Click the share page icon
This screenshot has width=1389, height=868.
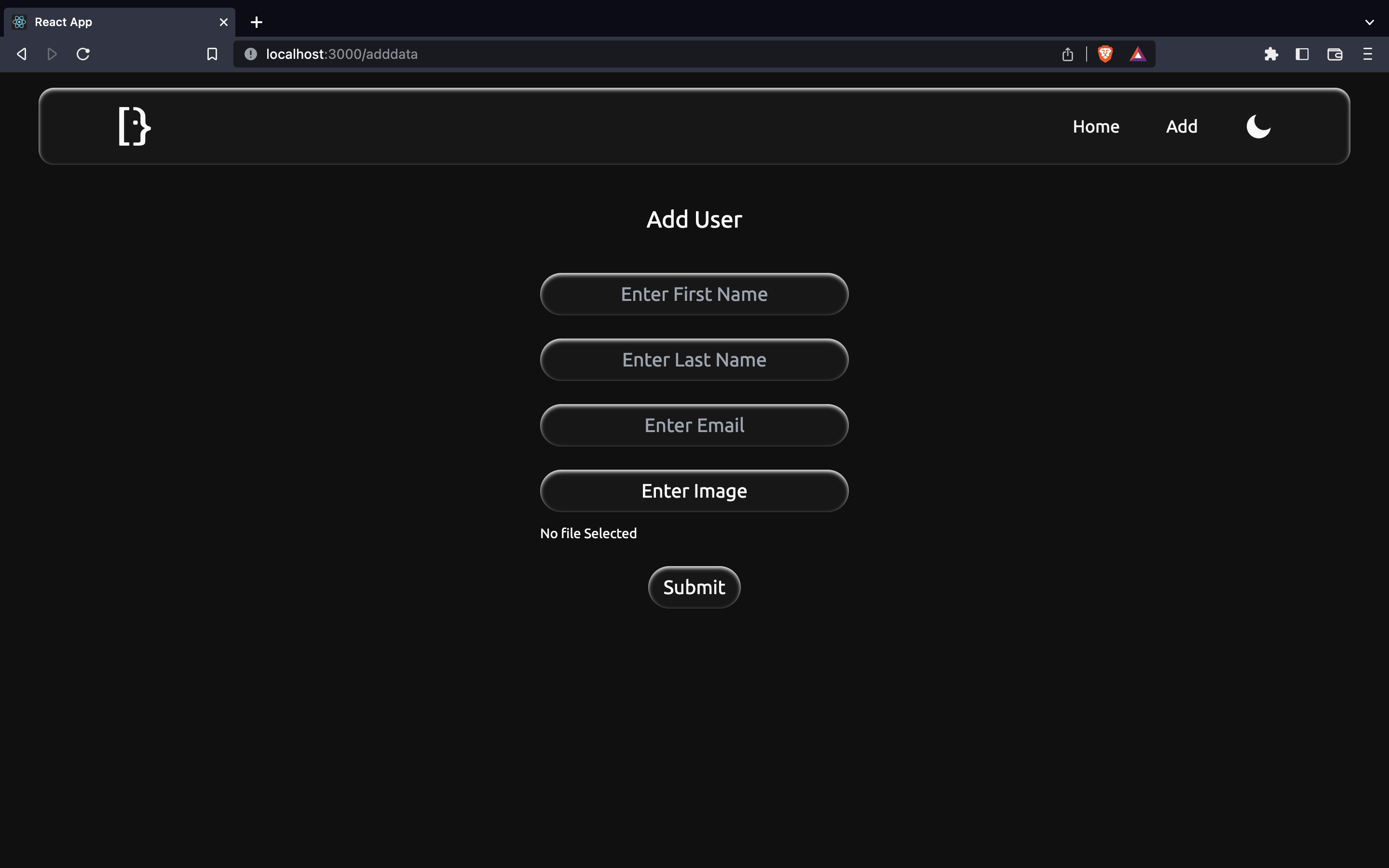pos(1068,54)
